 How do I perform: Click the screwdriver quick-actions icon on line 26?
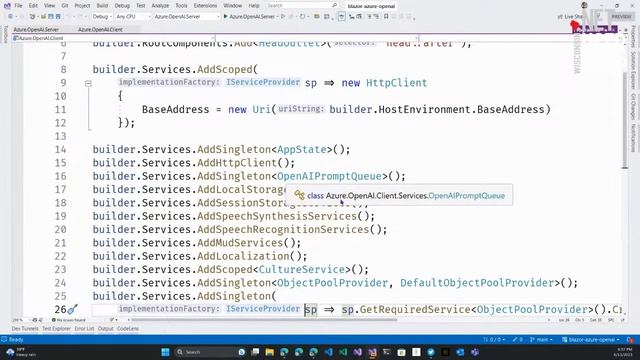pos(73,309)
